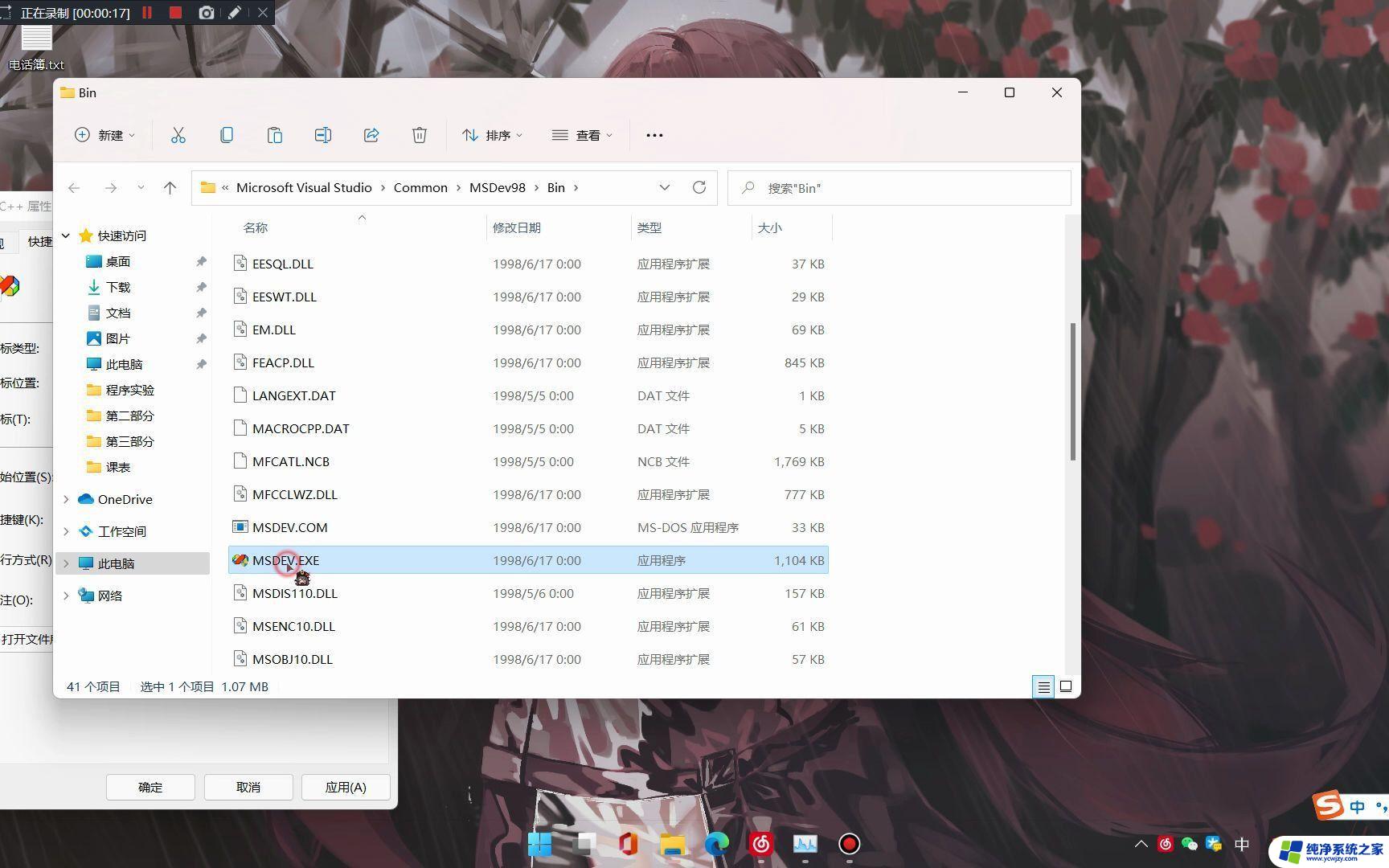The image size is (1389, 868).
Task: Open 下载 in Quick access
Action: click(118, 287)
